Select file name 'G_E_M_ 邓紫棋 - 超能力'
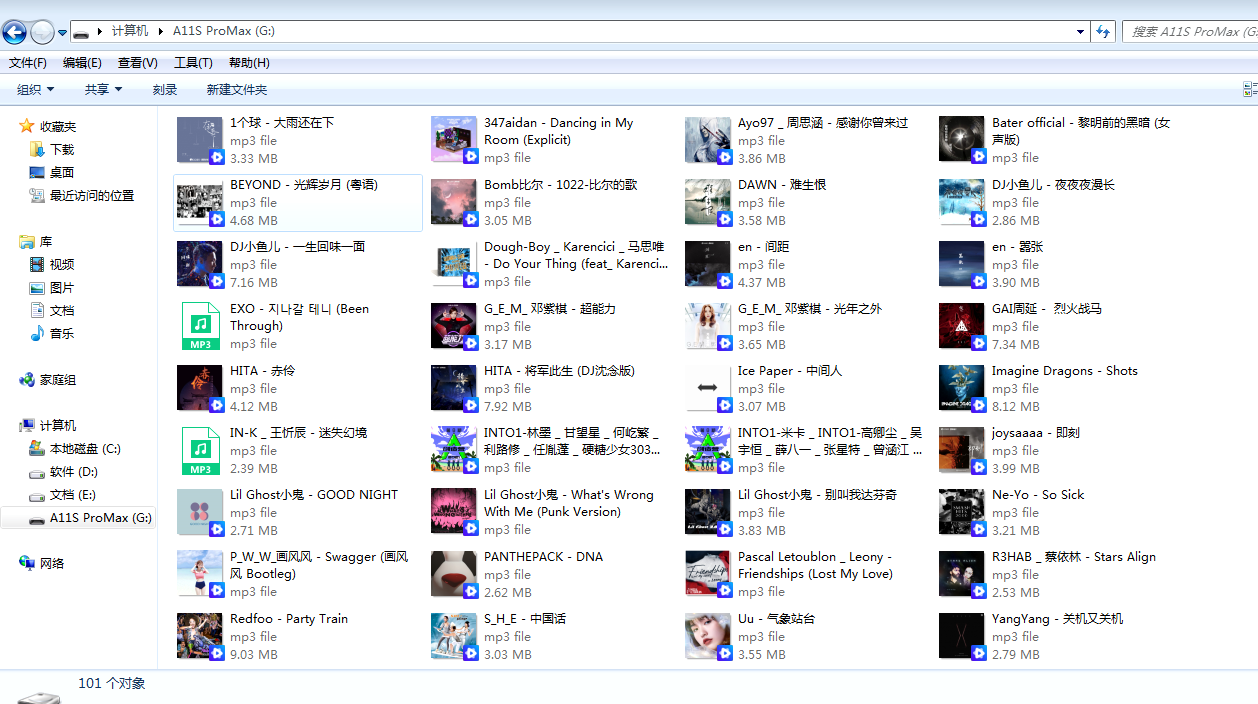The height and width of the screenshot is (704, 1258). point(550,309)
